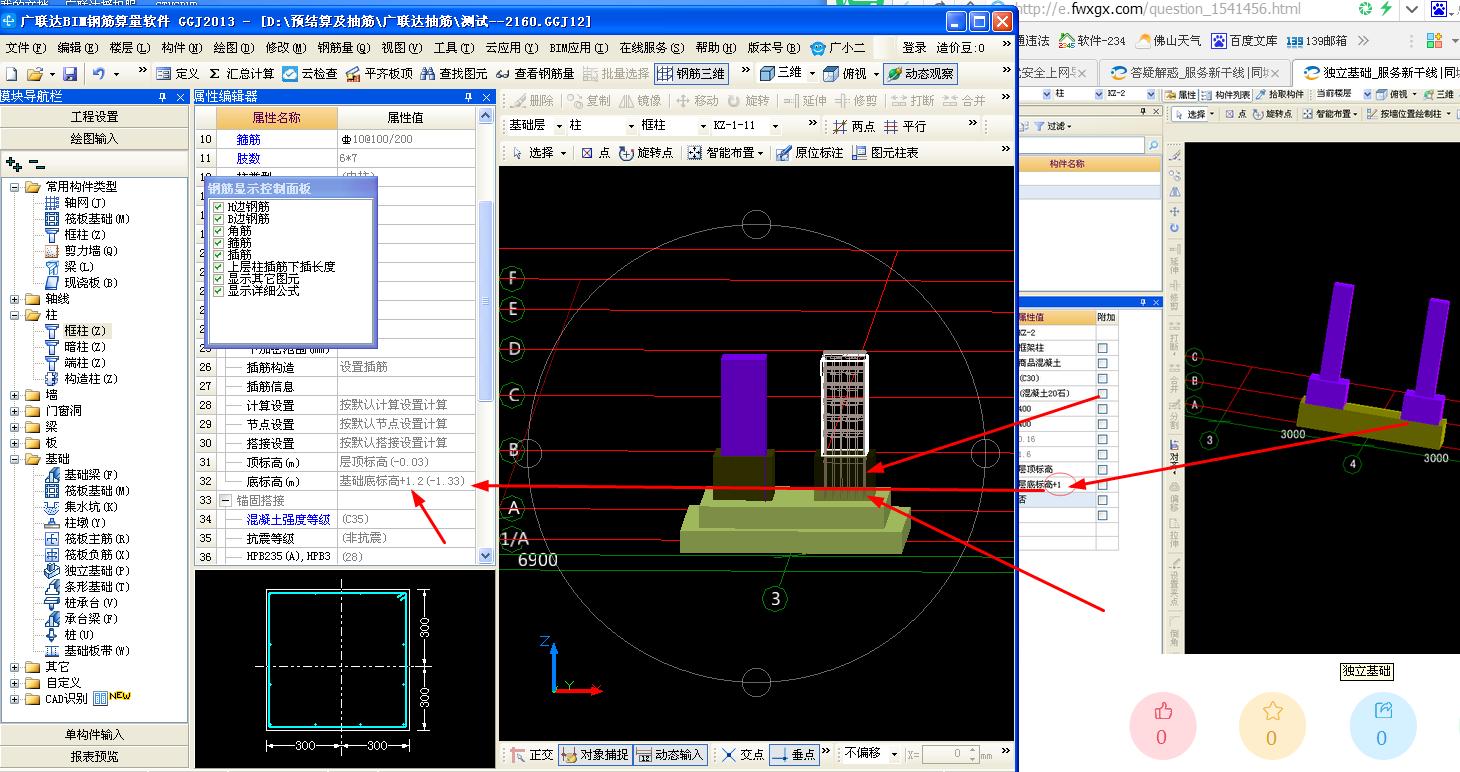Uncheck 上层柱插筋下插长度 checkbox

click(x=219, y=267)
